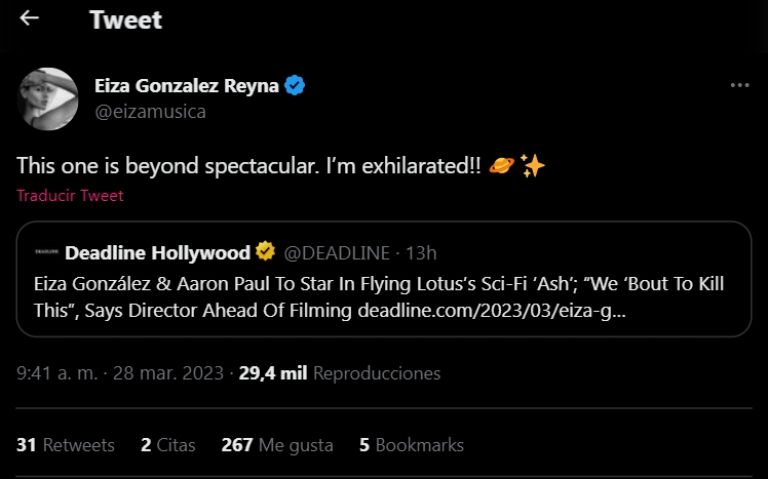Click the Tweet page heading
This screenshot has width=768, height=479.
[x=125, y=19]
